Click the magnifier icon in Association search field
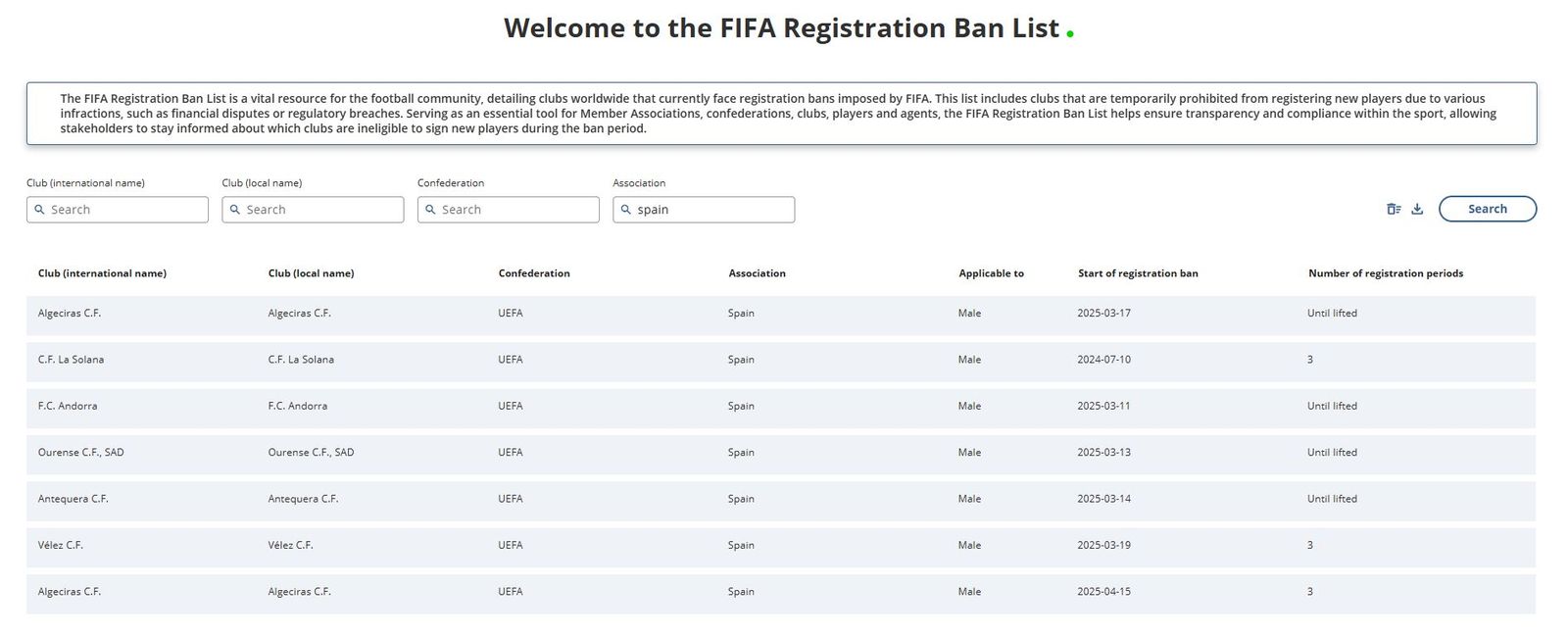Viewport: 1568px width, 634px height. coord(626,210)
